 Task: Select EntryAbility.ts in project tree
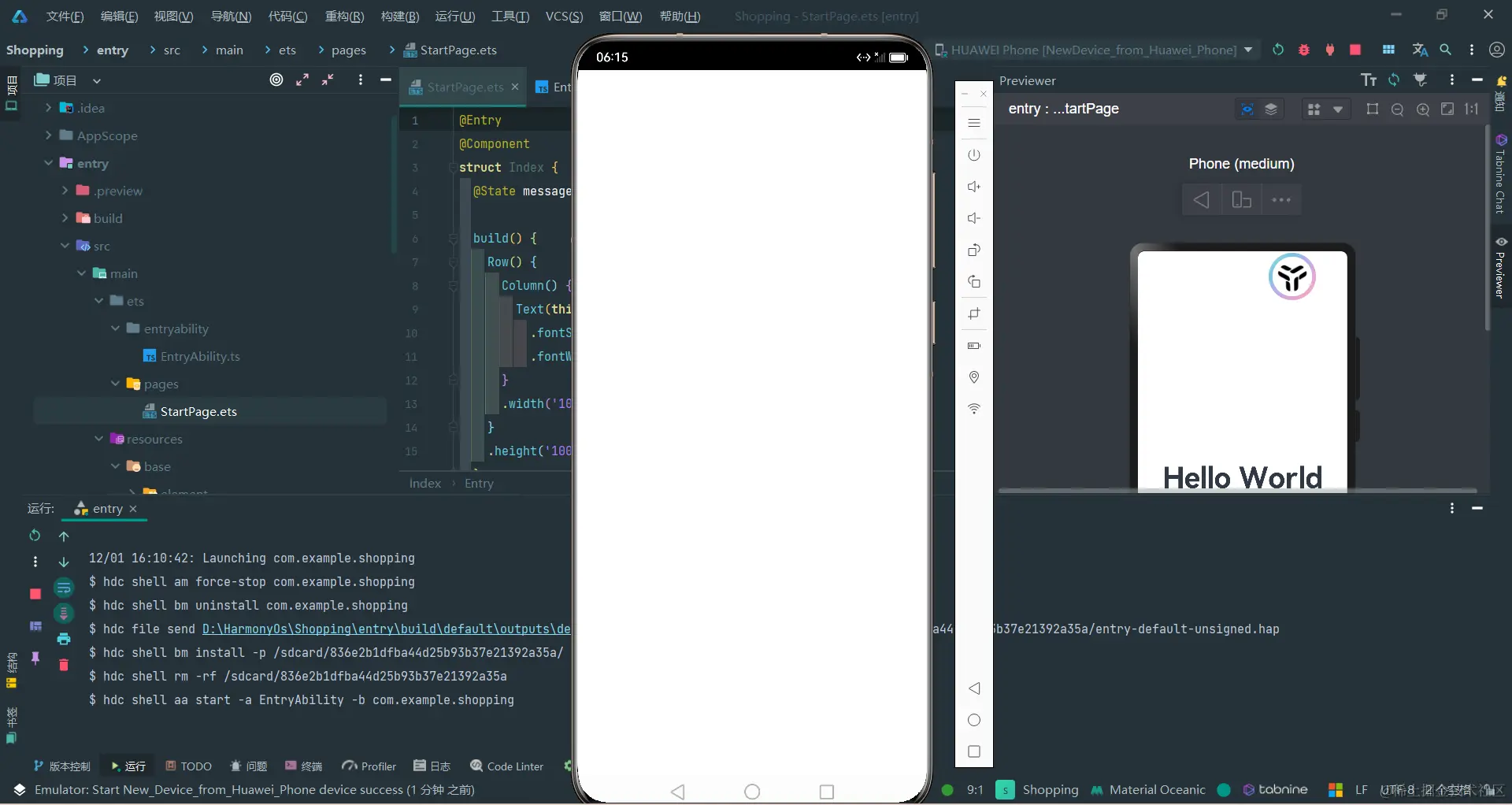click(x=199, y=356)
